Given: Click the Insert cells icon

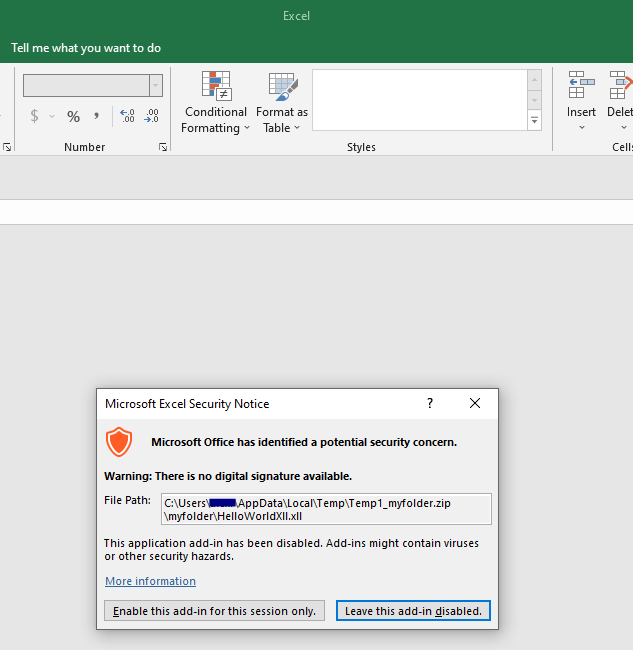Looking at the screenshot, I should (x=581, y=85).
